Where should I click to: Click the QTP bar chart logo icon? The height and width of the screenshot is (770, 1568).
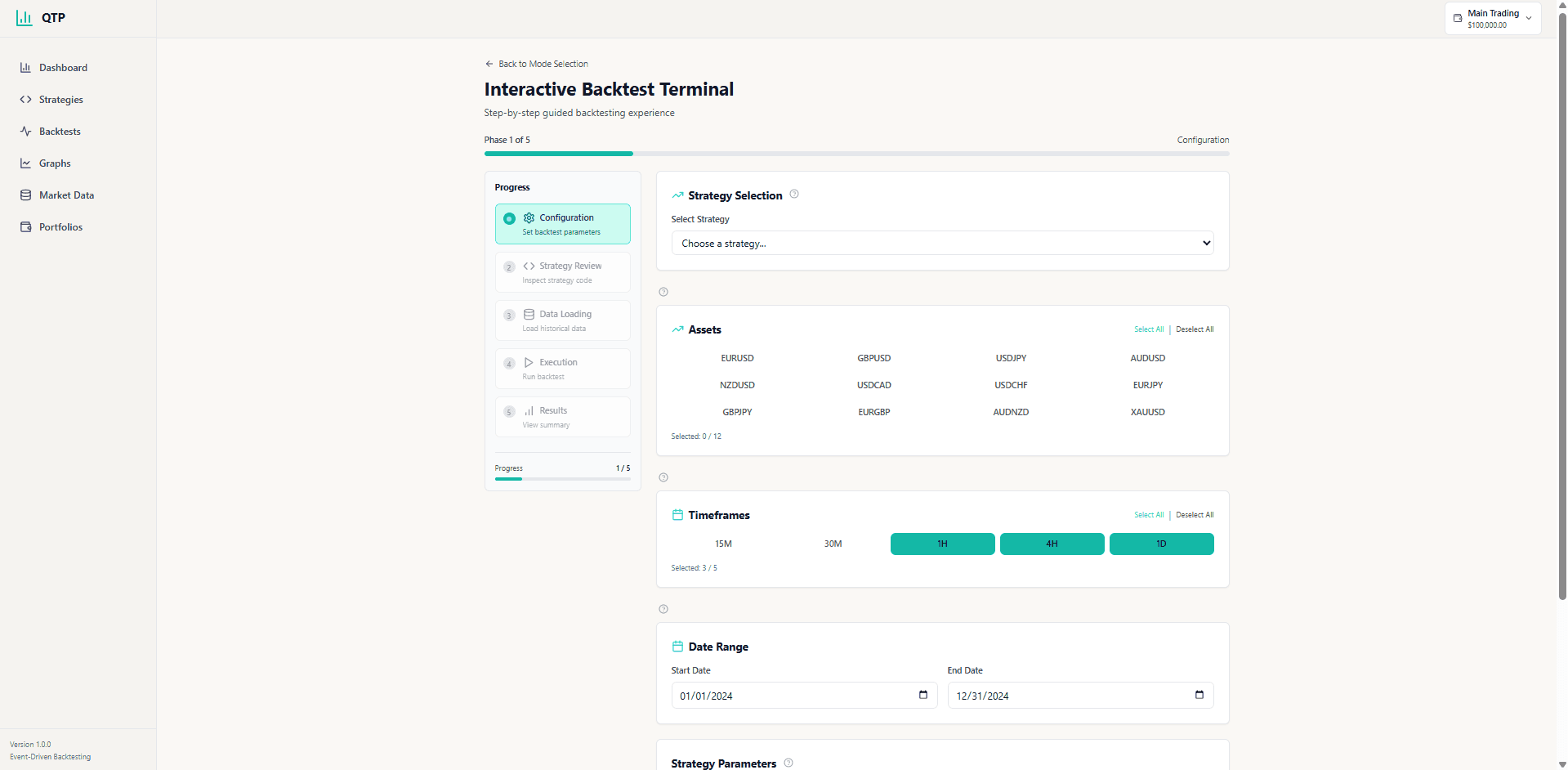(x=25, y=17)
